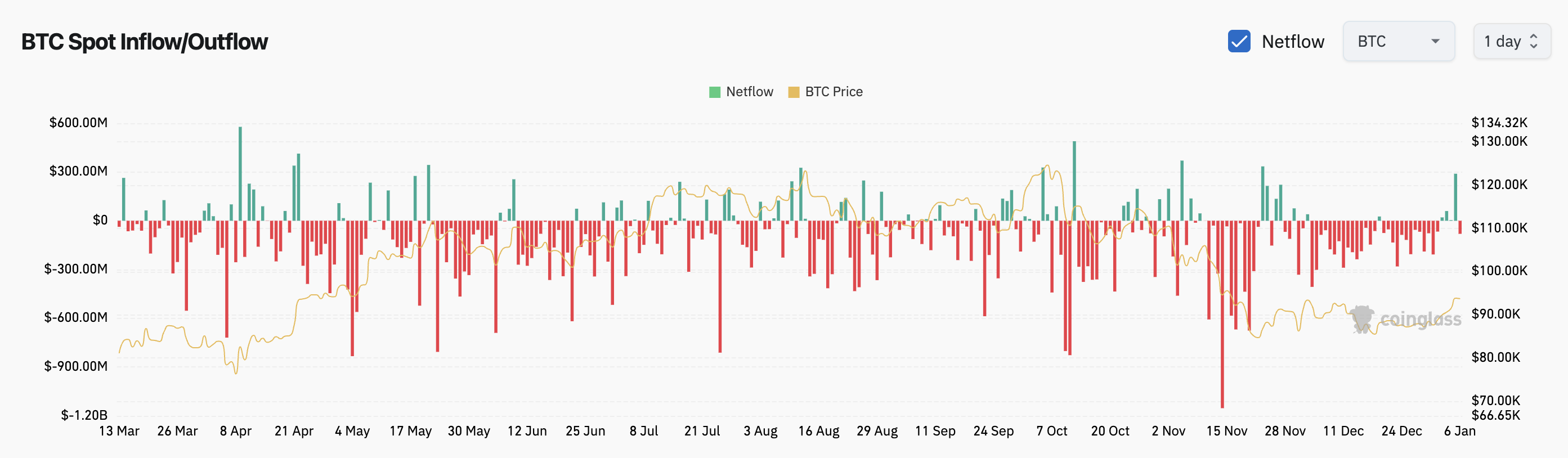Open the BTC coin dropdown
Image resolution: width=1568 pixels, height=458 pixels.
[1397, 42]
